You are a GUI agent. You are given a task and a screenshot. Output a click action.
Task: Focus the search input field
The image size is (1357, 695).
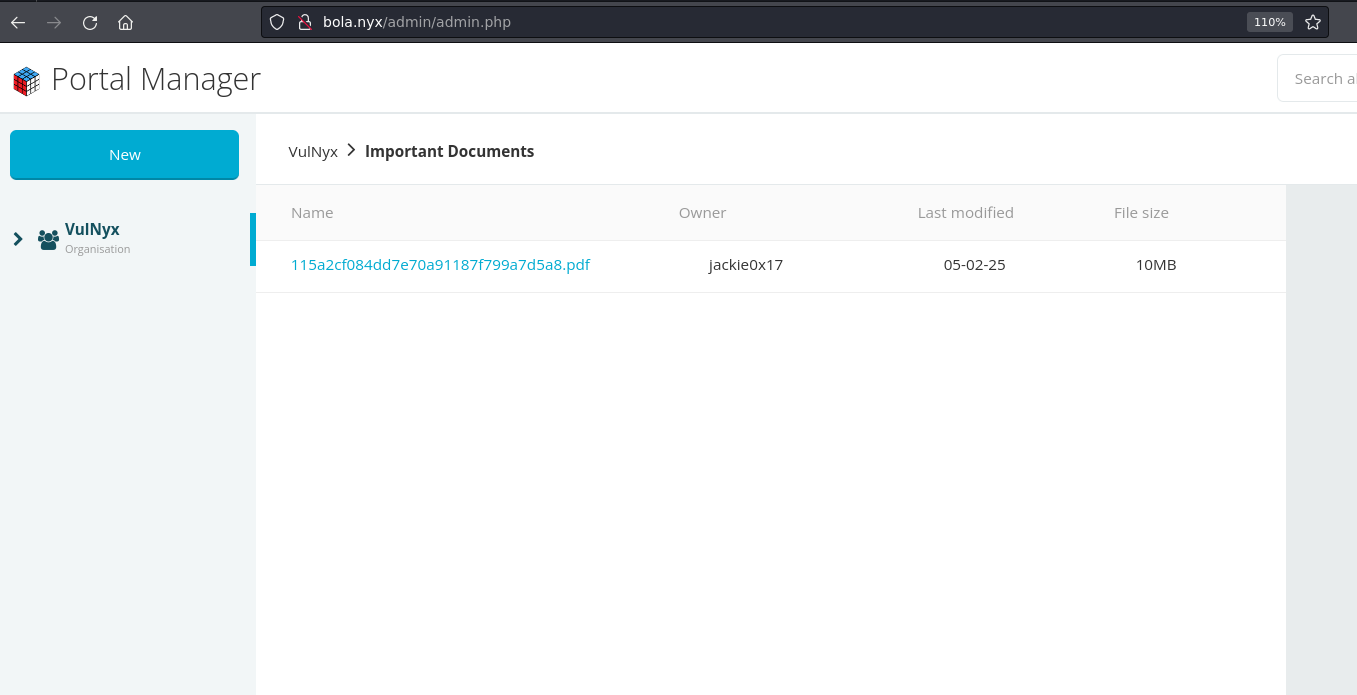point(1320,79)
